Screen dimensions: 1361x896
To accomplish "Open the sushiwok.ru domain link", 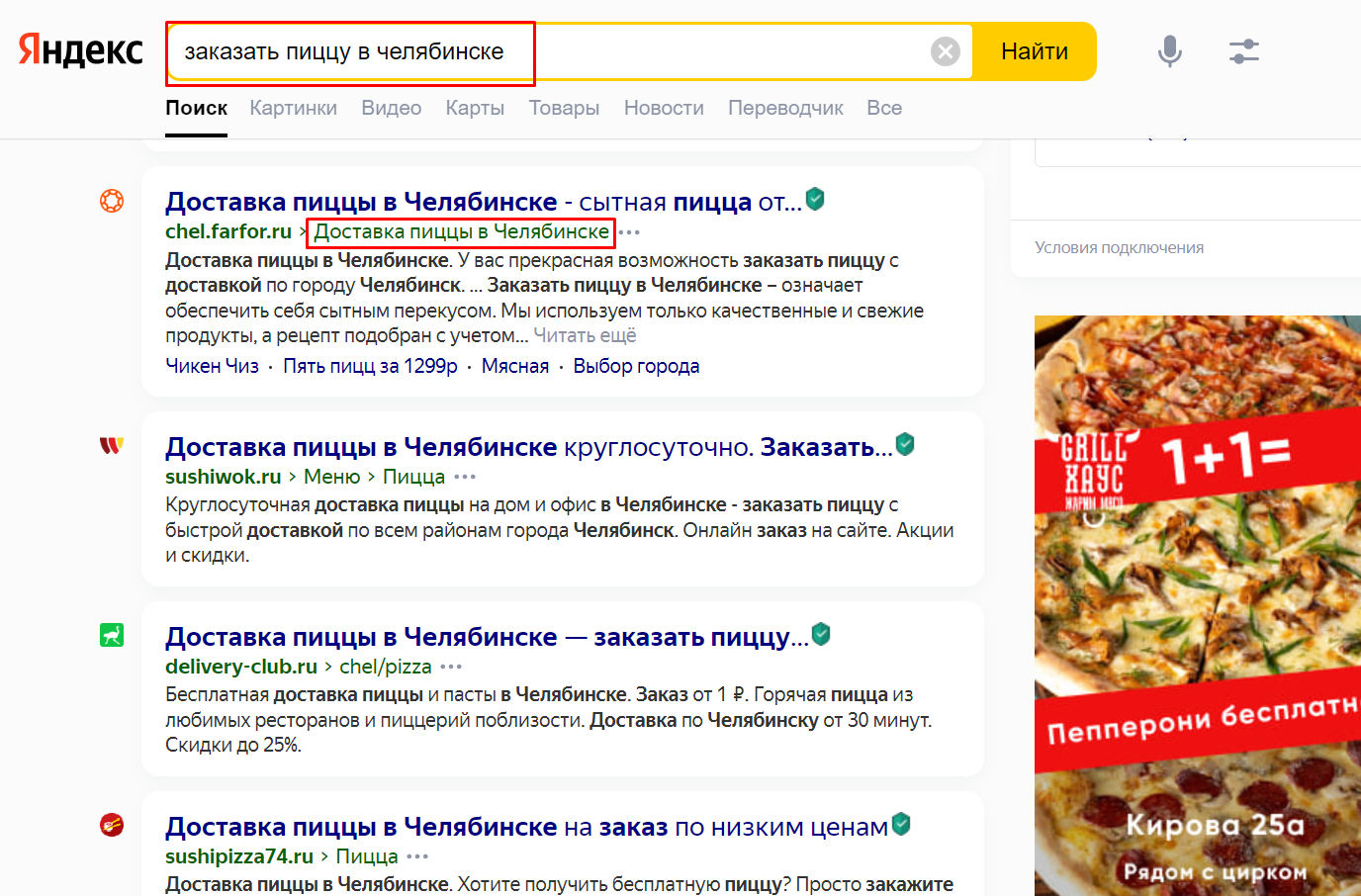I will coord(224,477).
